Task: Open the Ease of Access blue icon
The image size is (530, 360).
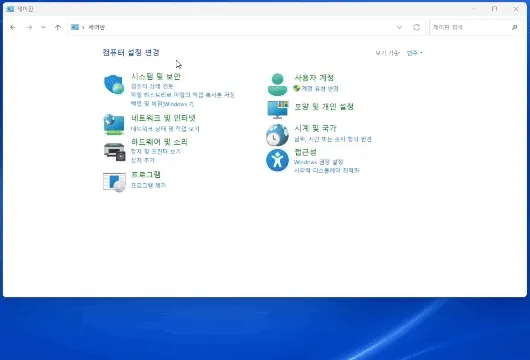Action: point(277,160)
